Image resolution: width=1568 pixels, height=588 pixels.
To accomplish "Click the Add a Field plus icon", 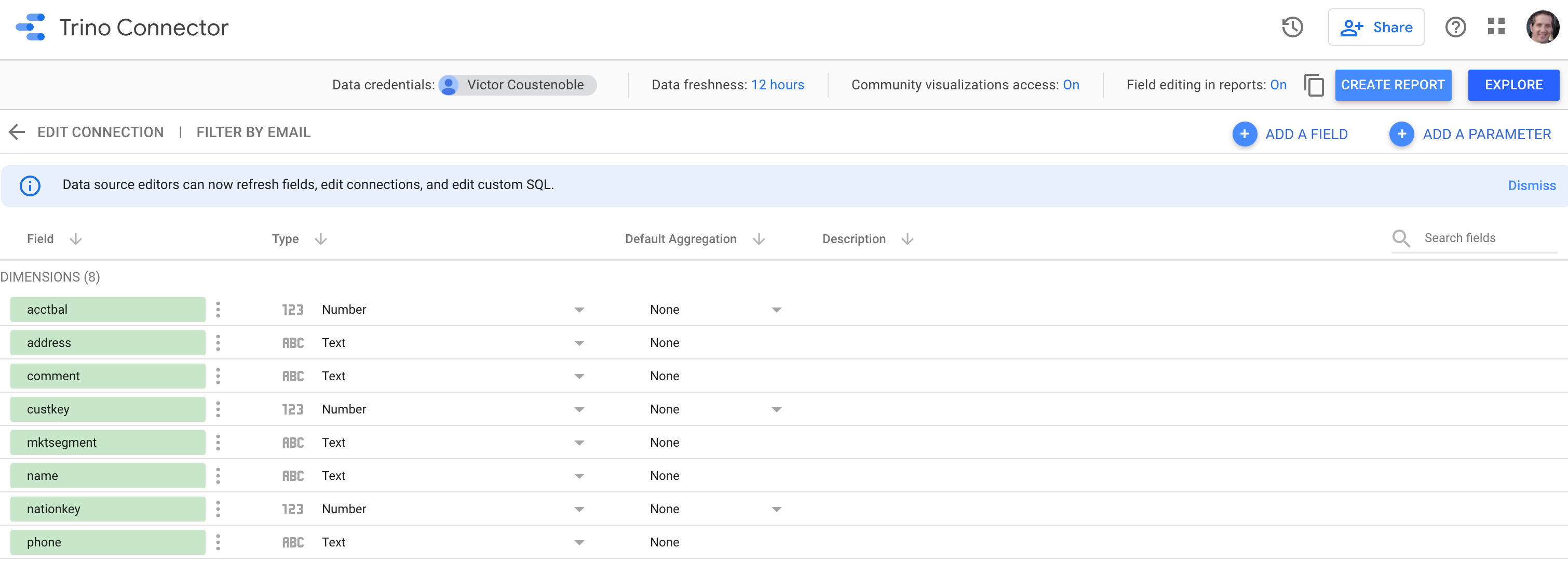I will pos(1243,134).
